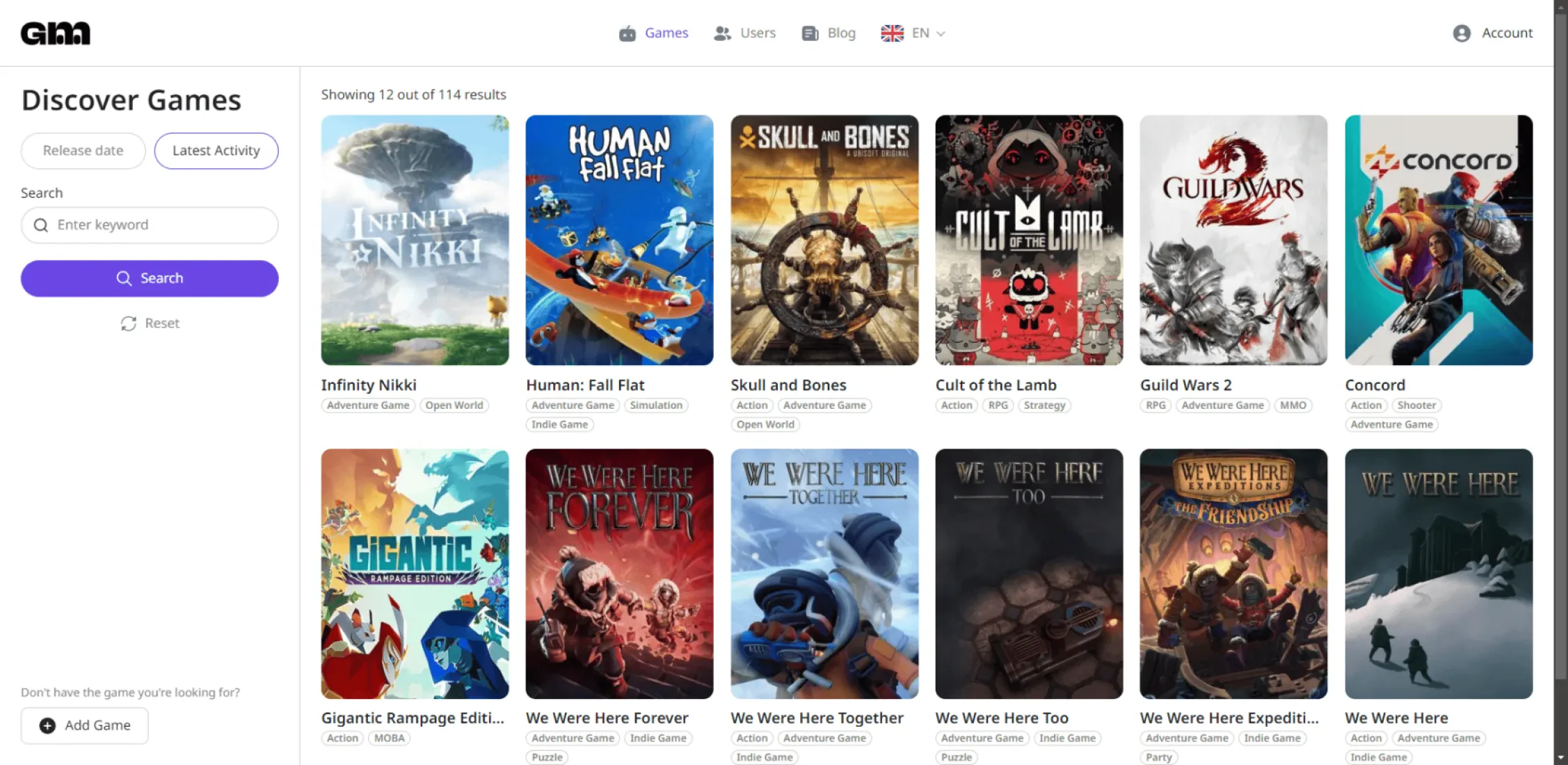Focus the Enter keyword search field
The height and width of the screenshot is (765, 1568).
150,225
